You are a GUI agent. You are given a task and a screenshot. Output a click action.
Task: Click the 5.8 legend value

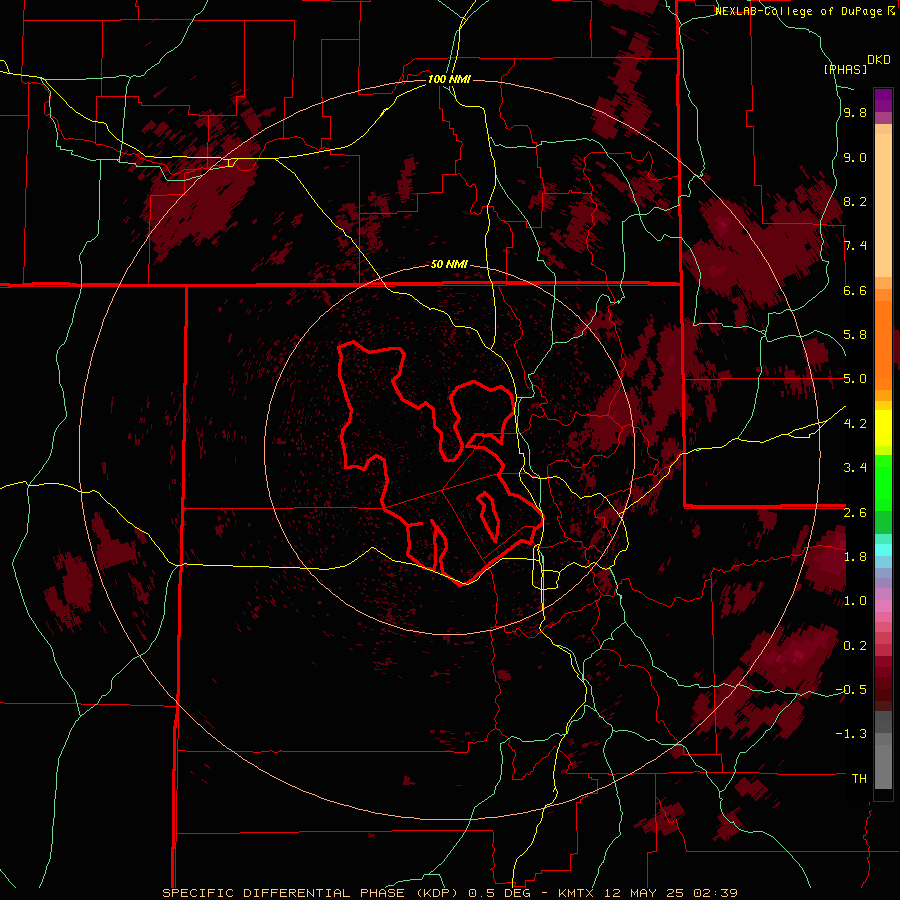tap(855, 335)
